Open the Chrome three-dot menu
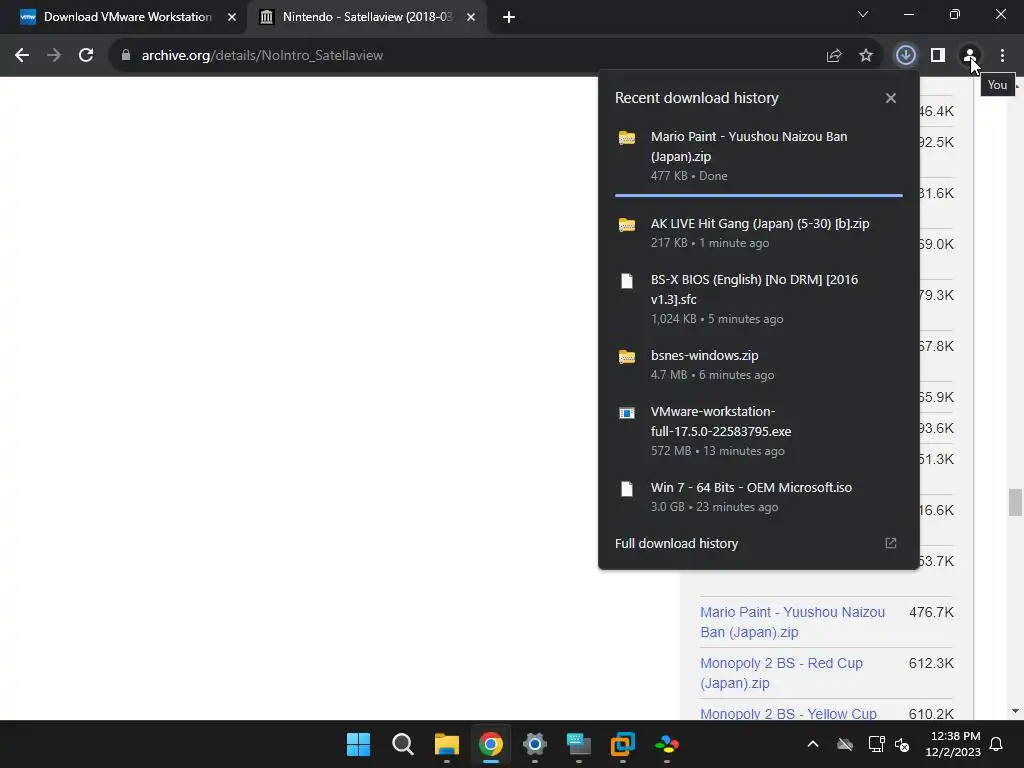The width and height of the screenshot is (1024, 768). 1002,56
